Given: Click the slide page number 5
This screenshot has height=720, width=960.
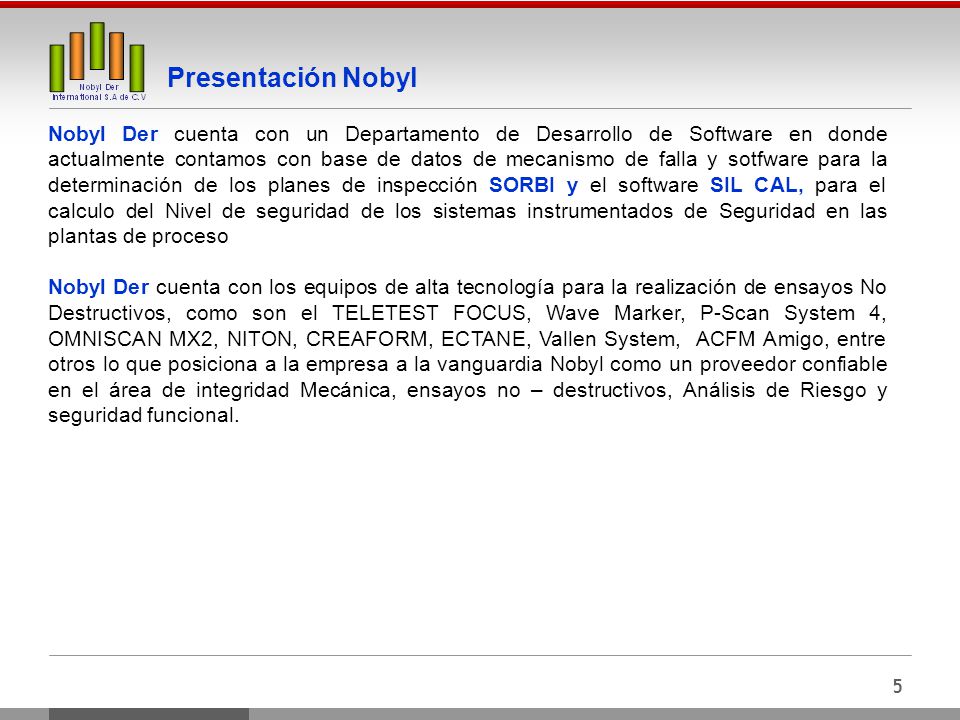Looking at the screenshot, I should pos(898,686).
